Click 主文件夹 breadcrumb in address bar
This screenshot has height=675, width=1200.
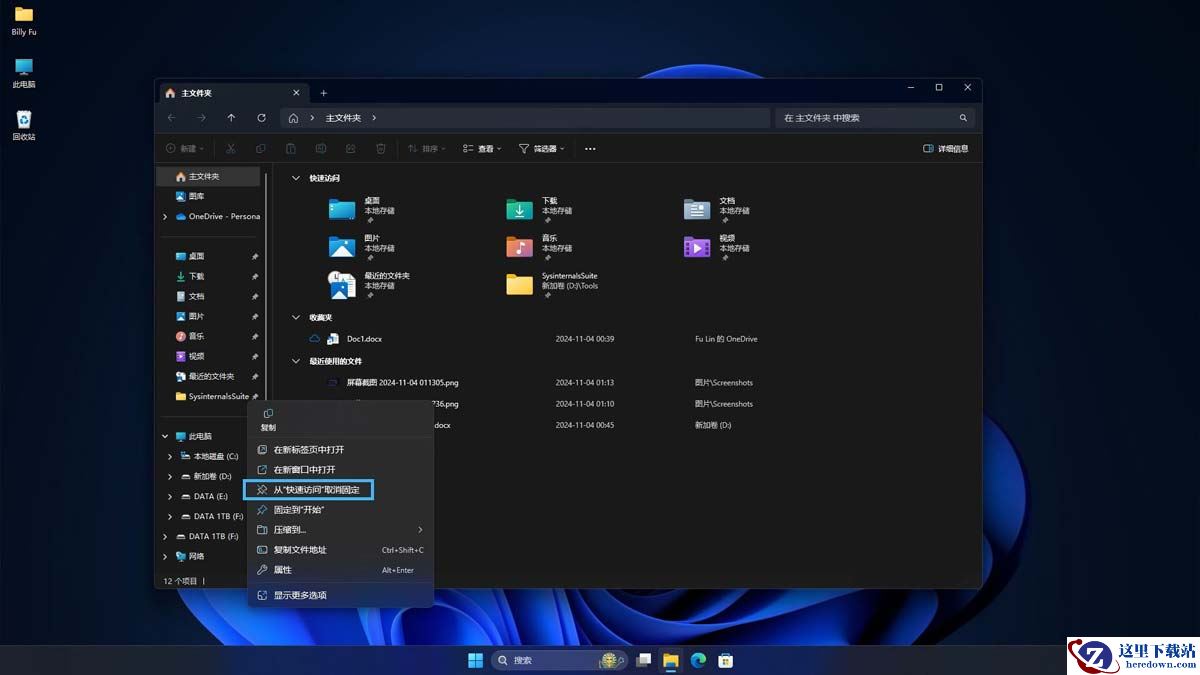click(x=343, y=118)
